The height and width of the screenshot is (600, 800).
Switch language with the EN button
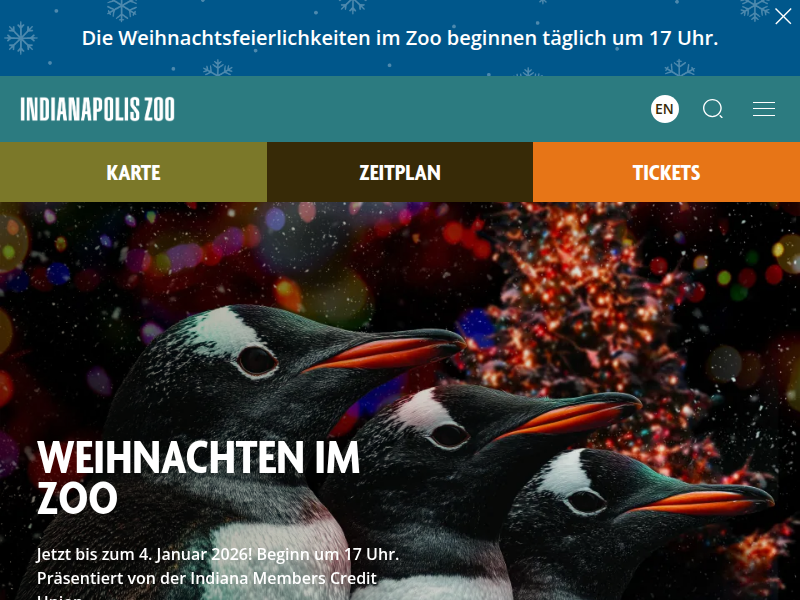click(x=665, y=109)
